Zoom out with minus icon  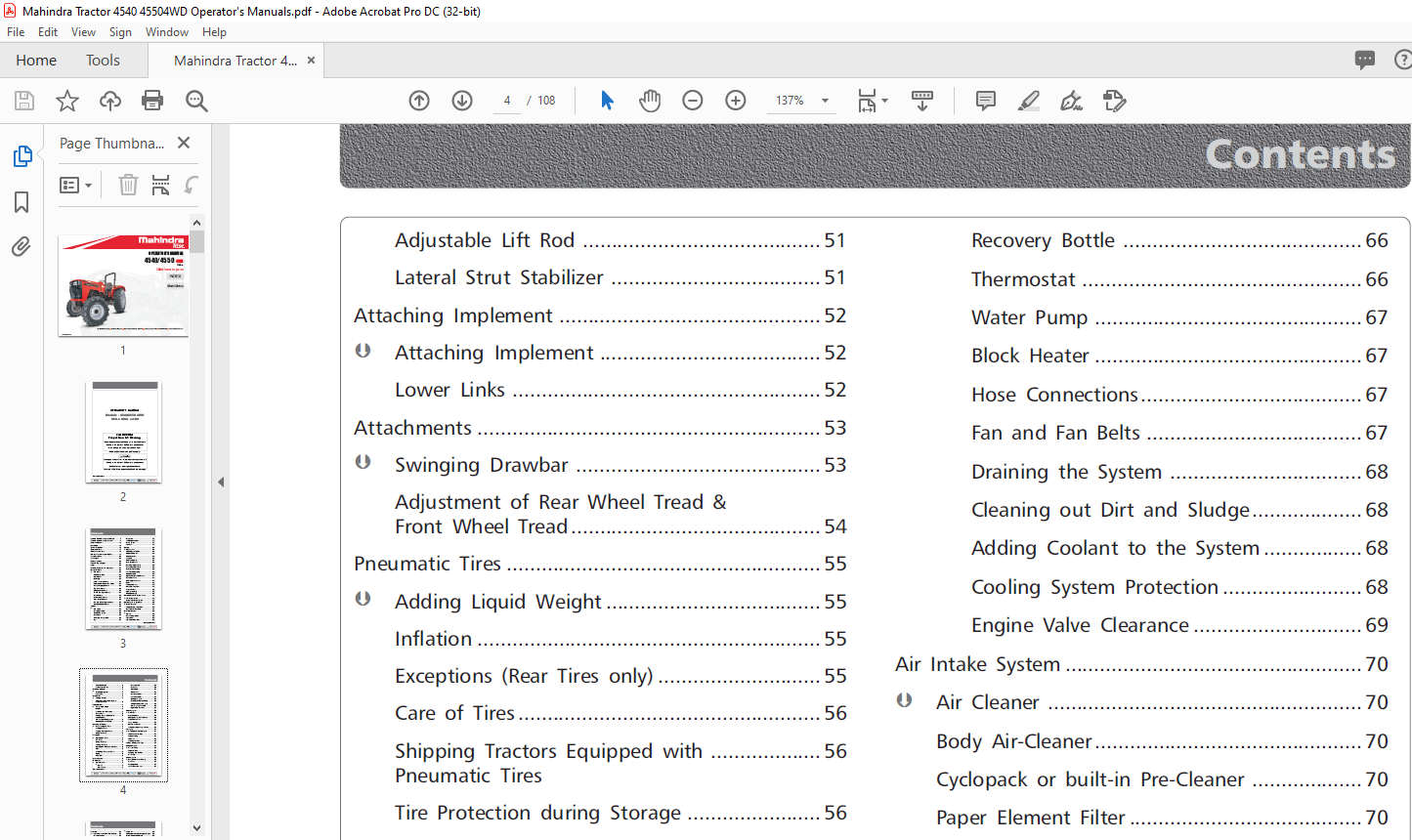693,101
